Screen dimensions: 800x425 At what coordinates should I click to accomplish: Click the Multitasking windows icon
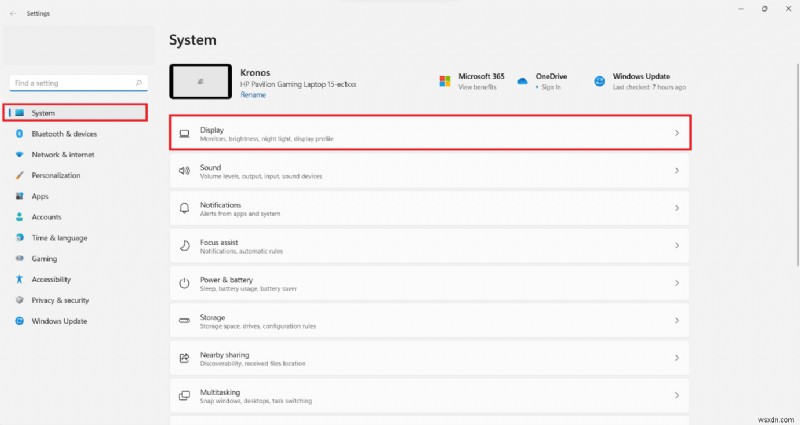184,395
